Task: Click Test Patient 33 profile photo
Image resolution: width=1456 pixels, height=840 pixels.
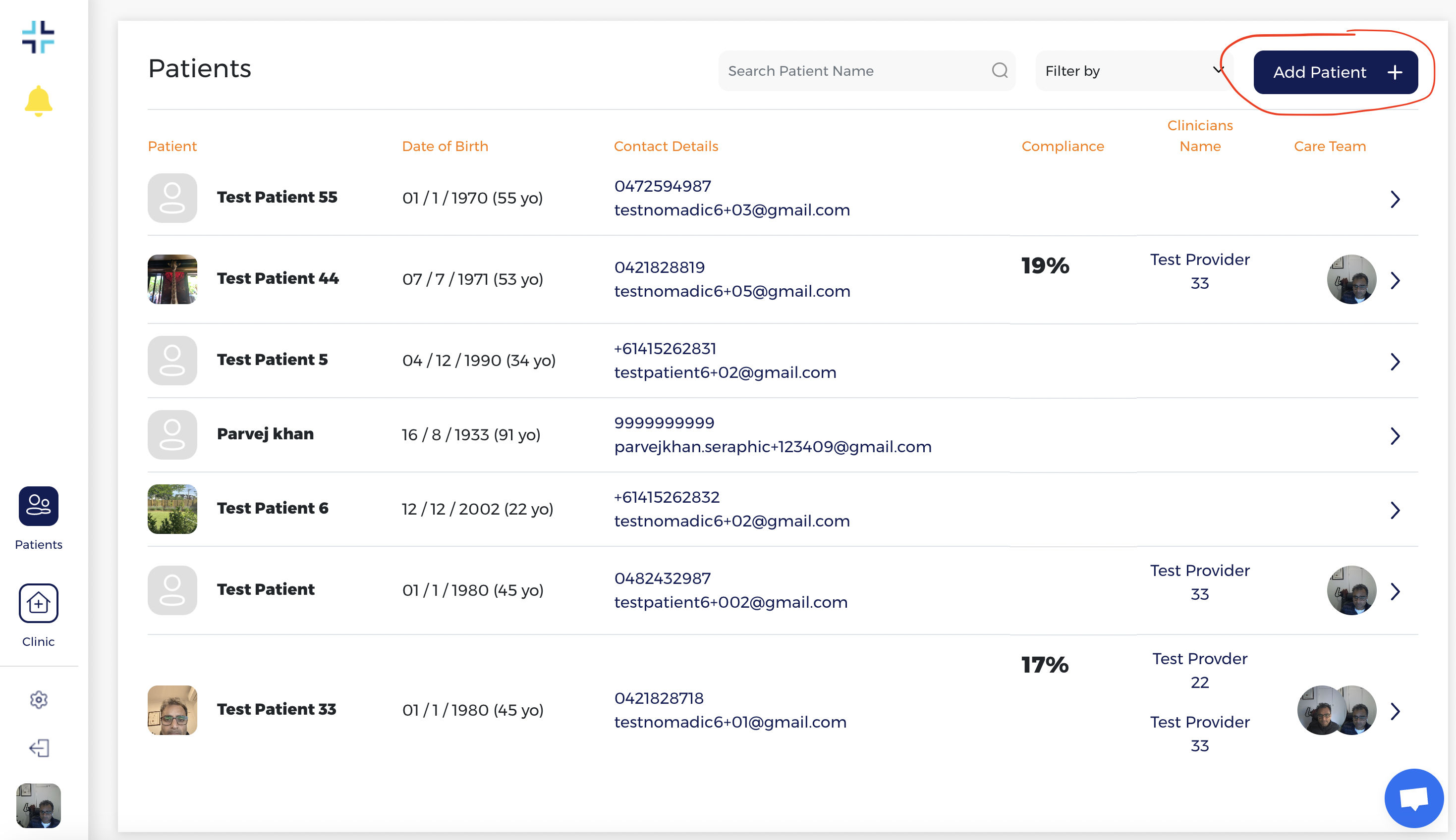Action: coord(172,710)
